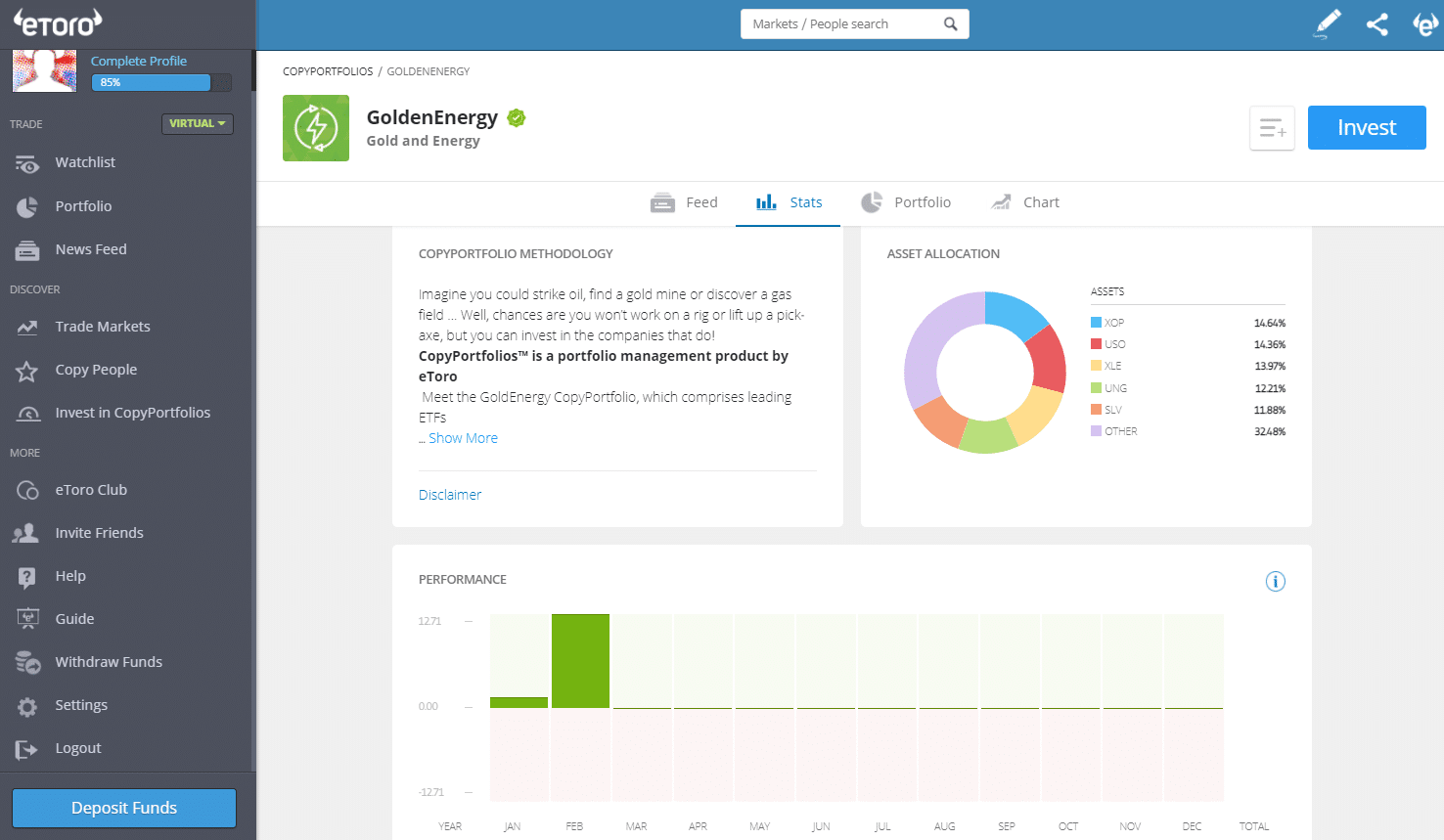
Task: Click the Help question mark icon
Action: pyautogui.click(x=27, y=577)
